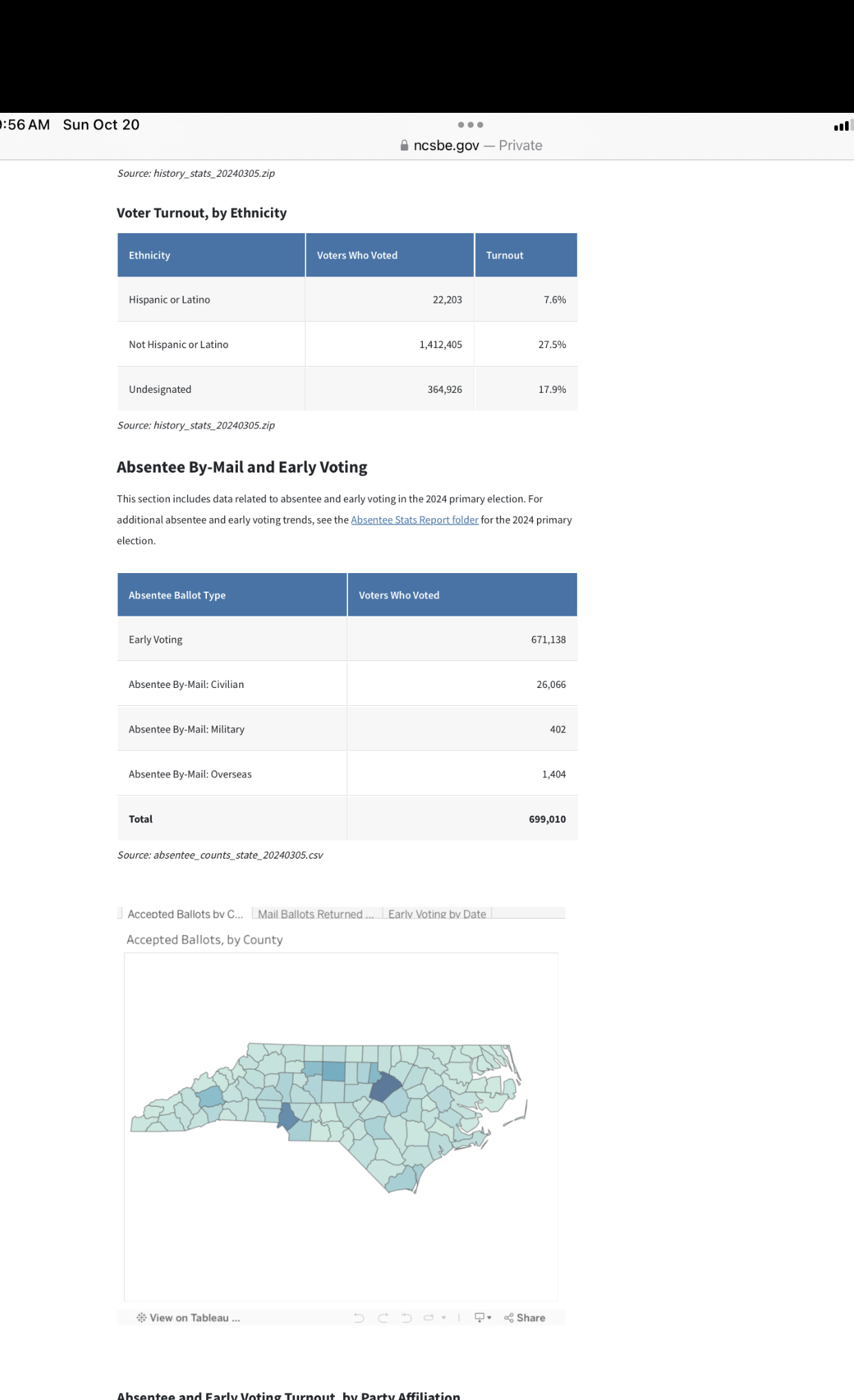Switch to Early Voting by Date tab
This screenshot has height=1400, width=854.
coord(437,914)
